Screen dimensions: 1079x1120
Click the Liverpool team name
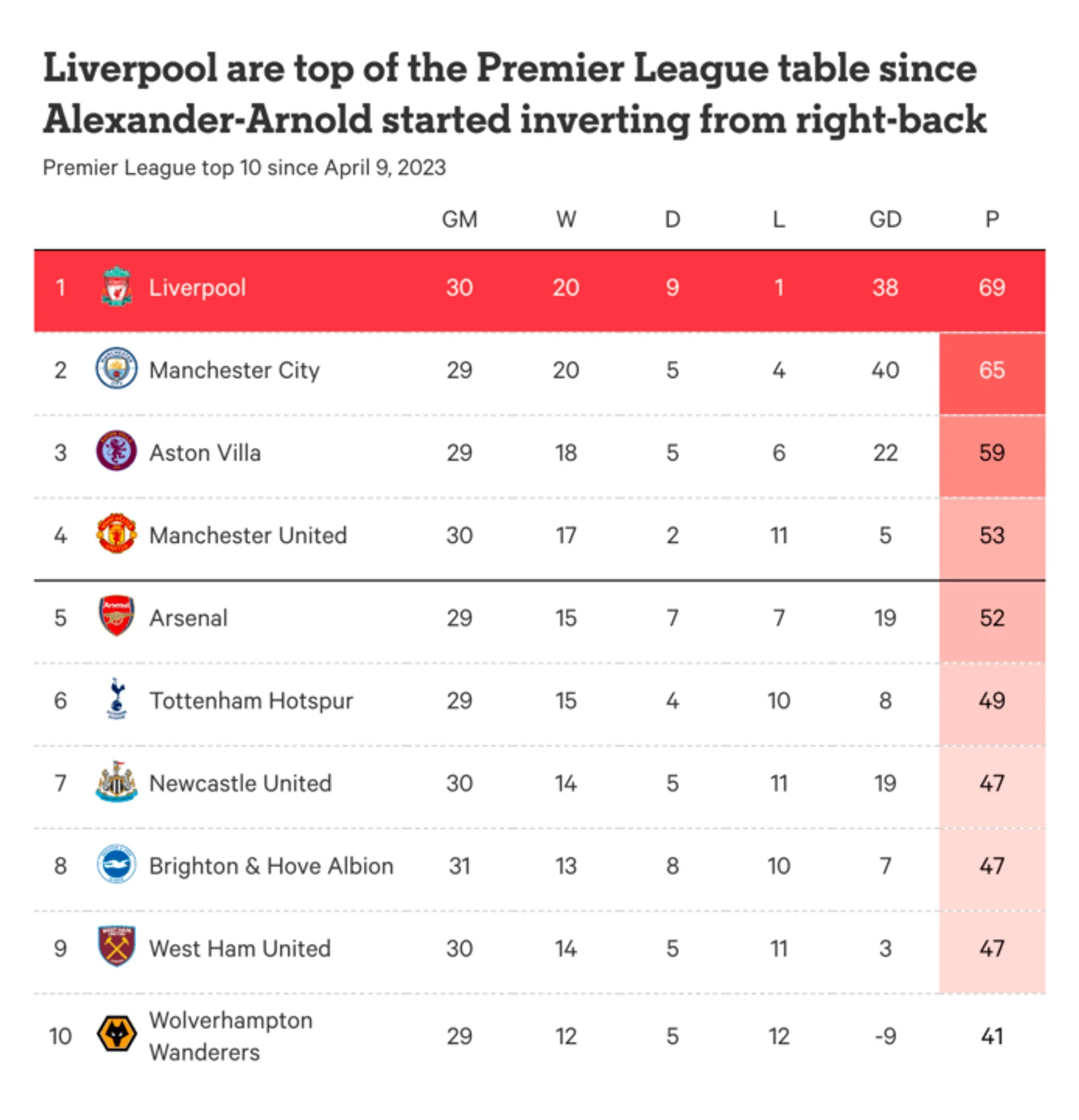click(x=197, y=288)
